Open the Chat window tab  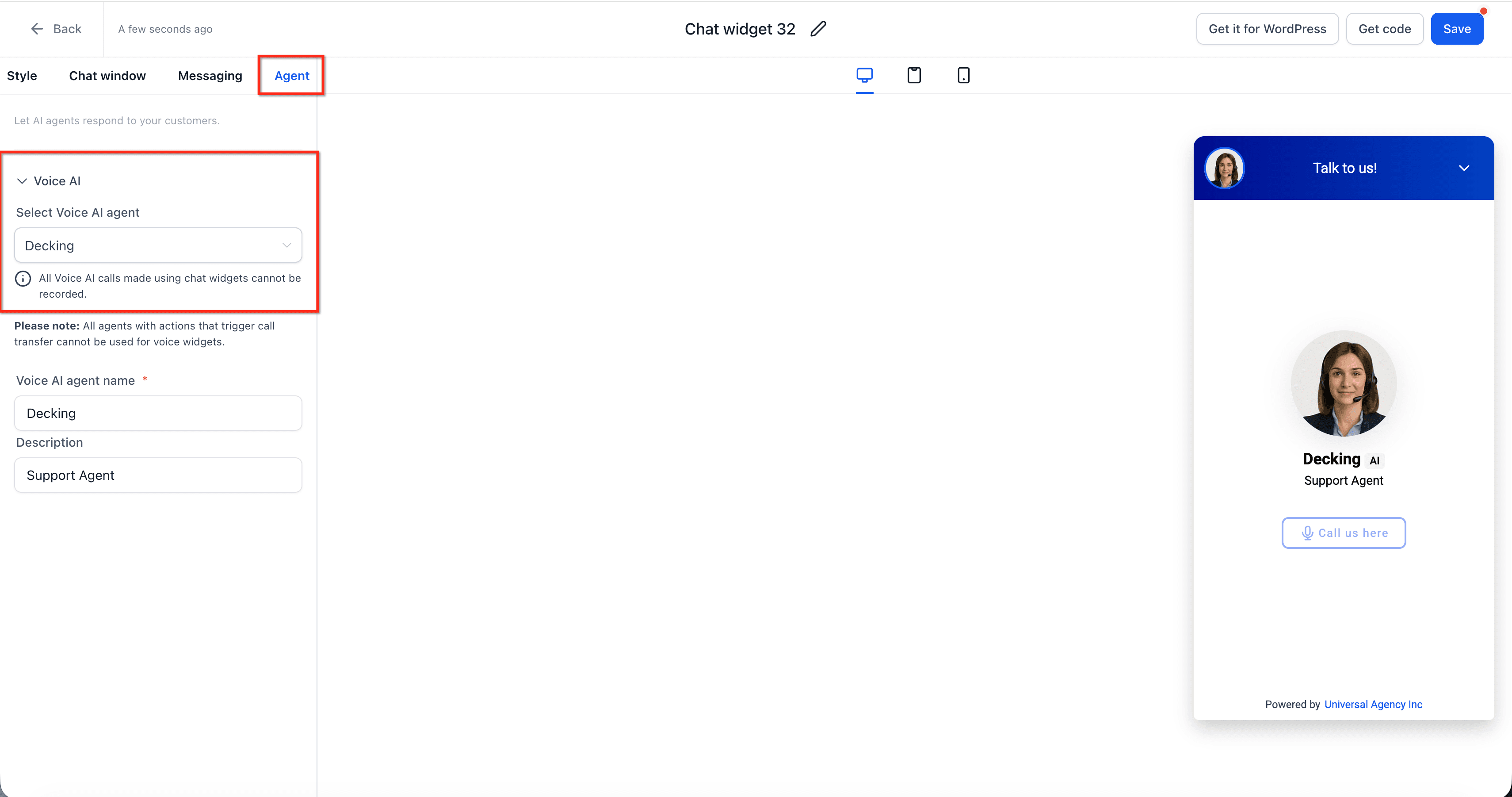(107, 76)
